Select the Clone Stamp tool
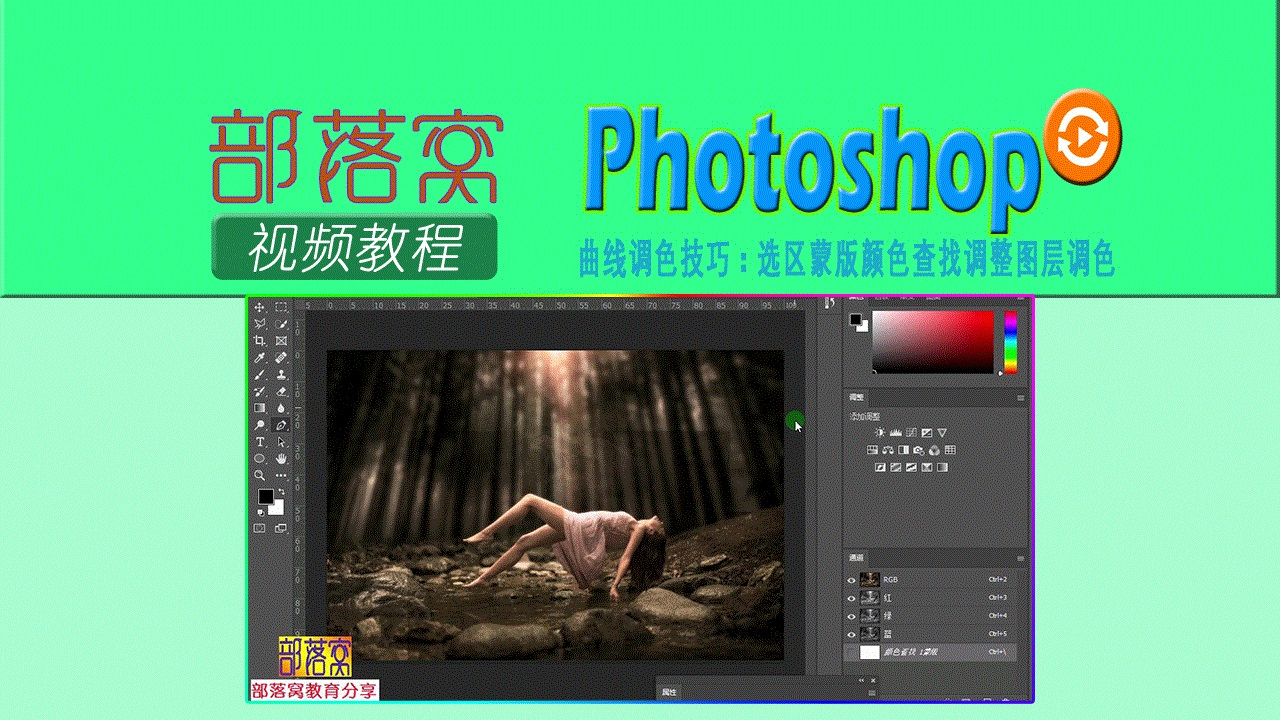This screenshot has height=720, width=1280. tap(281, 375)
